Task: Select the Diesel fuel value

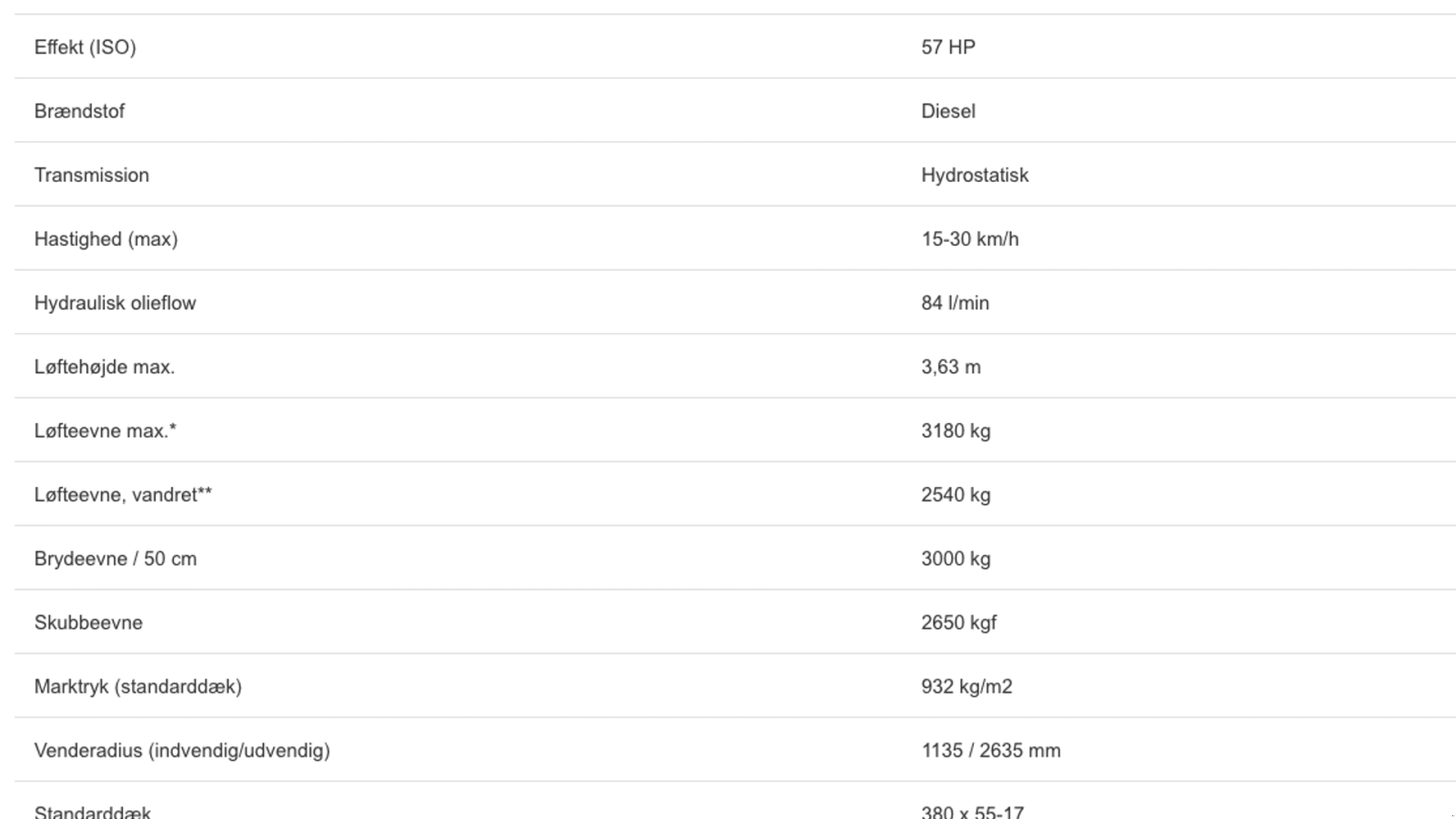Action: point(947,111)
